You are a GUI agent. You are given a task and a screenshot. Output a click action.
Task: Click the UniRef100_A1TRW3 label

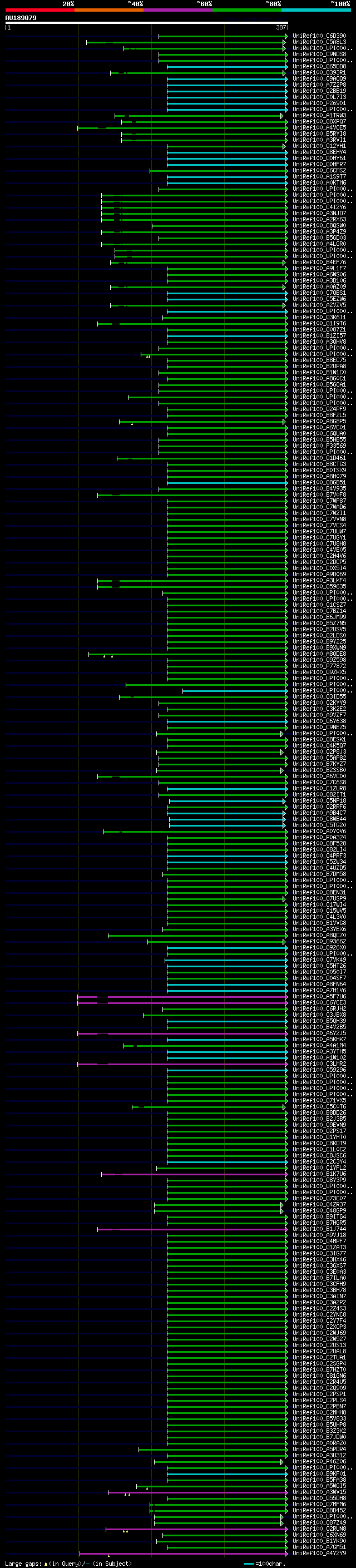coord(319,116)
